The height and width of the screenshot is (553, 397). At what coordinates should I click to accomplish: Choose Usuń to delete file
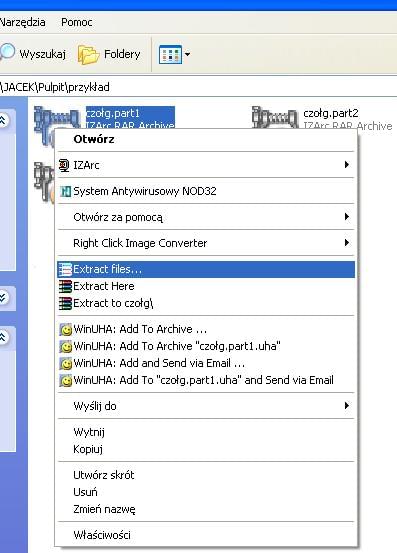(206, 492)
